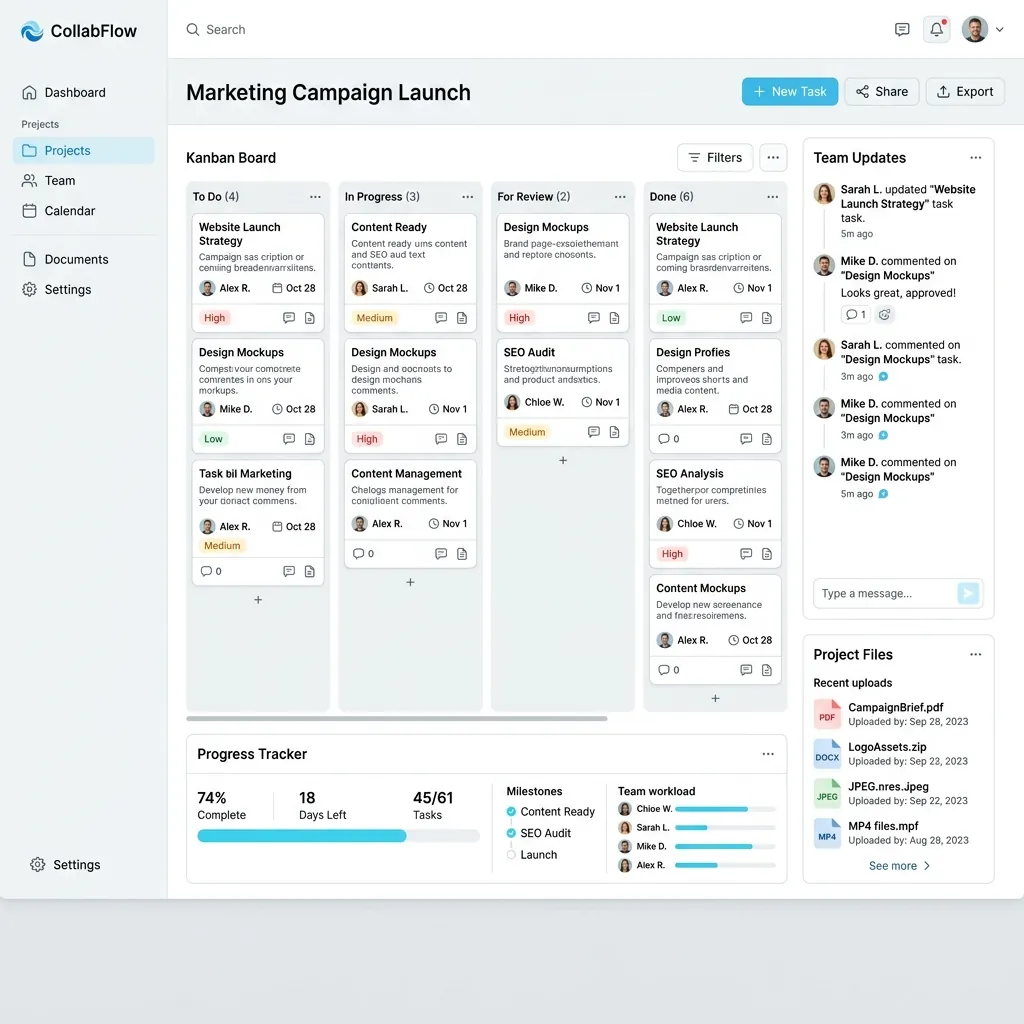Add a card to Done column
1024x1024 pixels.
pyautogui.click(x=715, y=698)
